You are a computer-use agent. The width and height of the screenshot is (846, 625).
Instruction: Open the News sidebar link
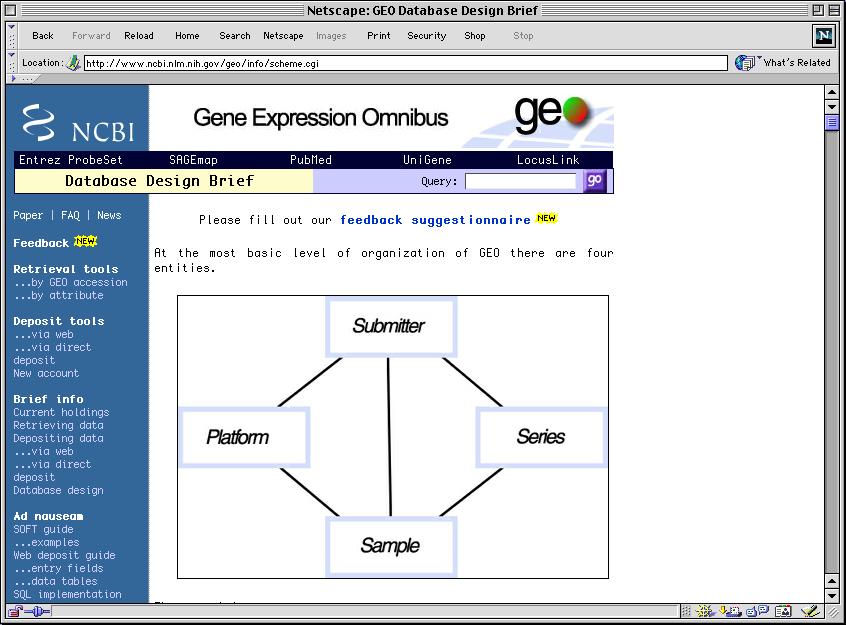coord(109,215)
